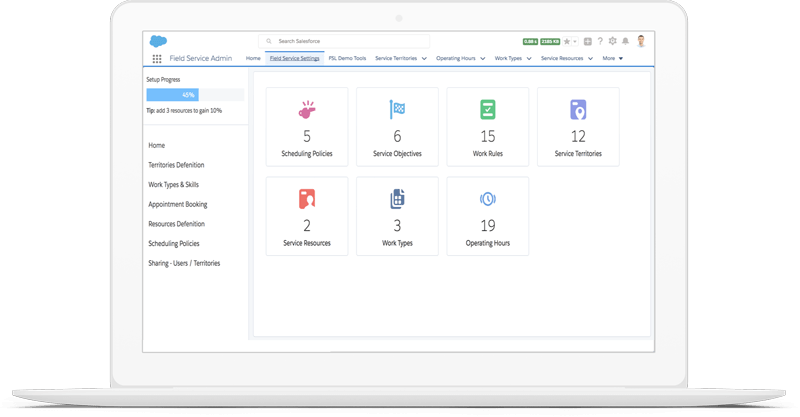Click the Scheduling Policies whistle icon
800x417 pixels.
click(x=307, y=110)
